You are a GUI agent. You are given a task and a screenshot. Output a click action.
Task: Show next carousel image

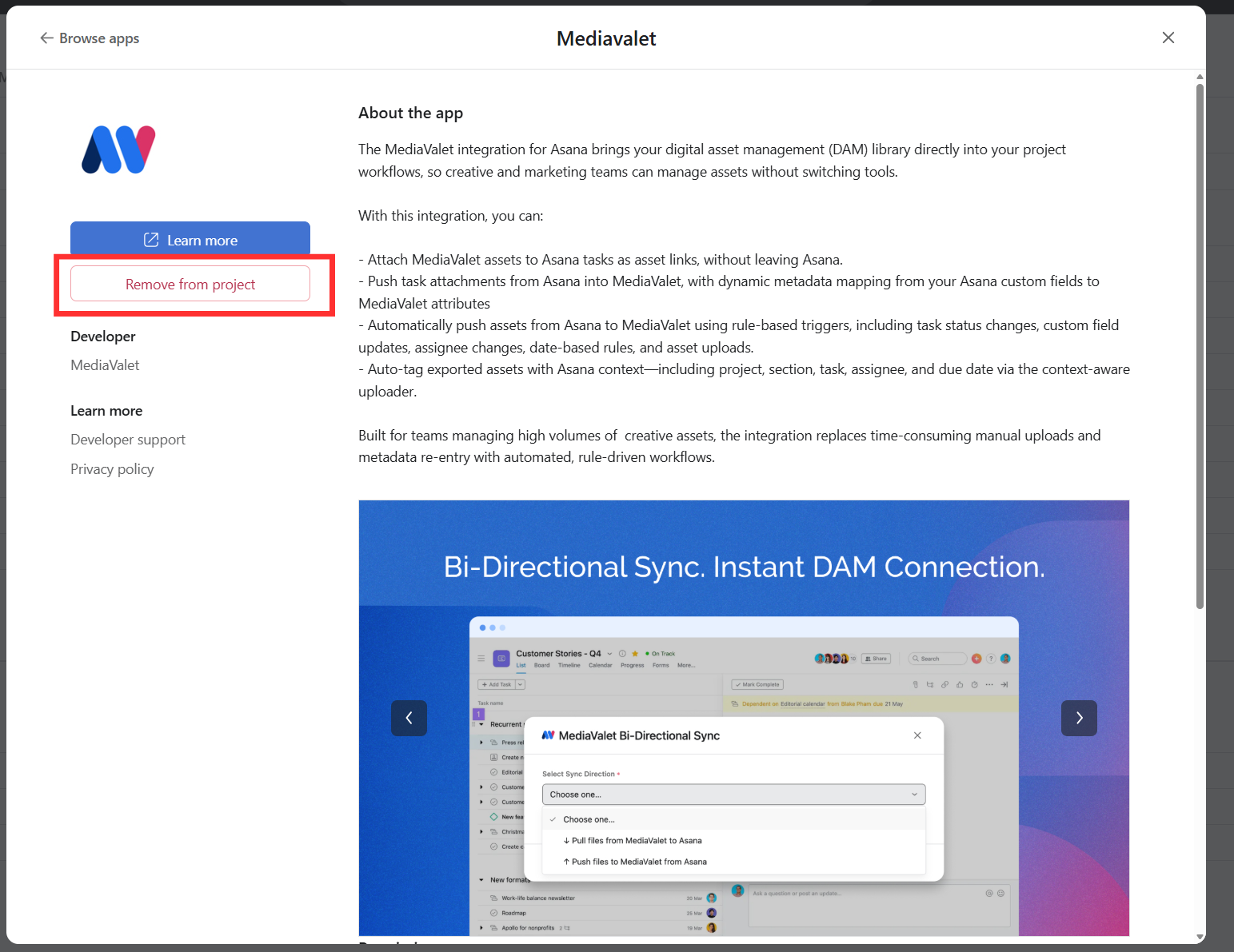(1079, 718)
